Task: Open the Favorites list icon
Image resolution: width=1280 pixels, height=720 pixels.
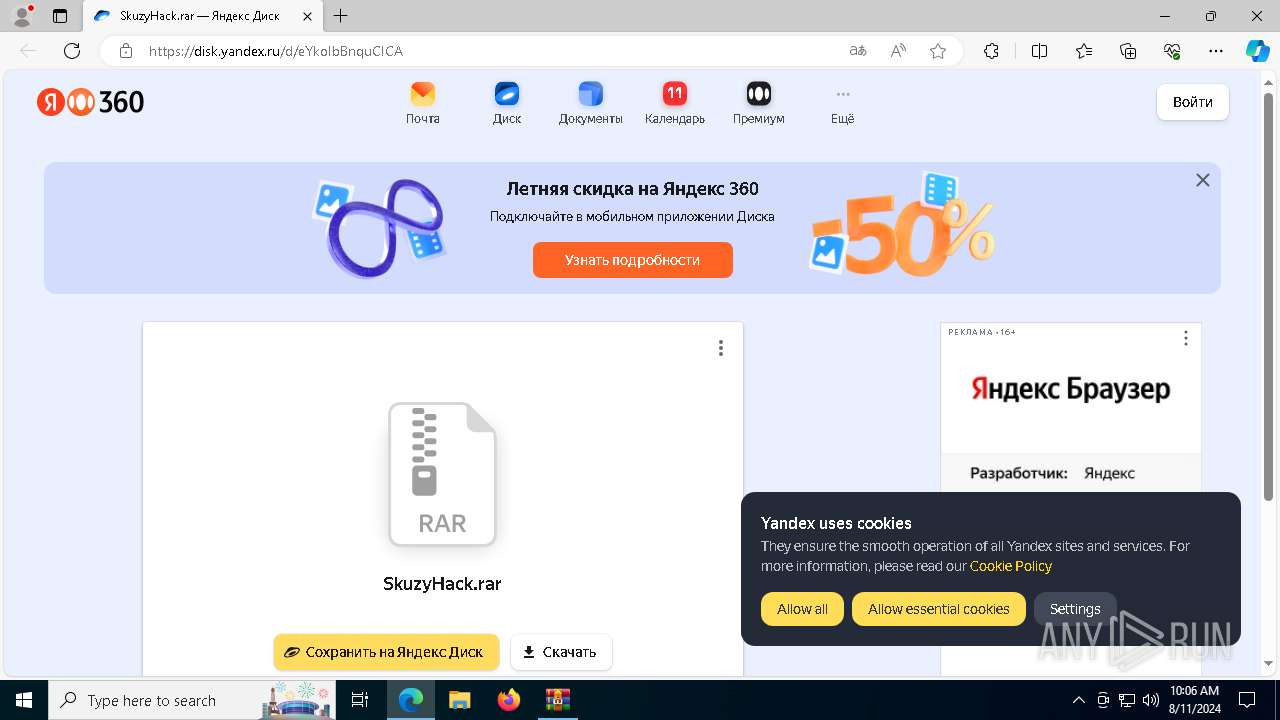Action: click(1084, 51)
